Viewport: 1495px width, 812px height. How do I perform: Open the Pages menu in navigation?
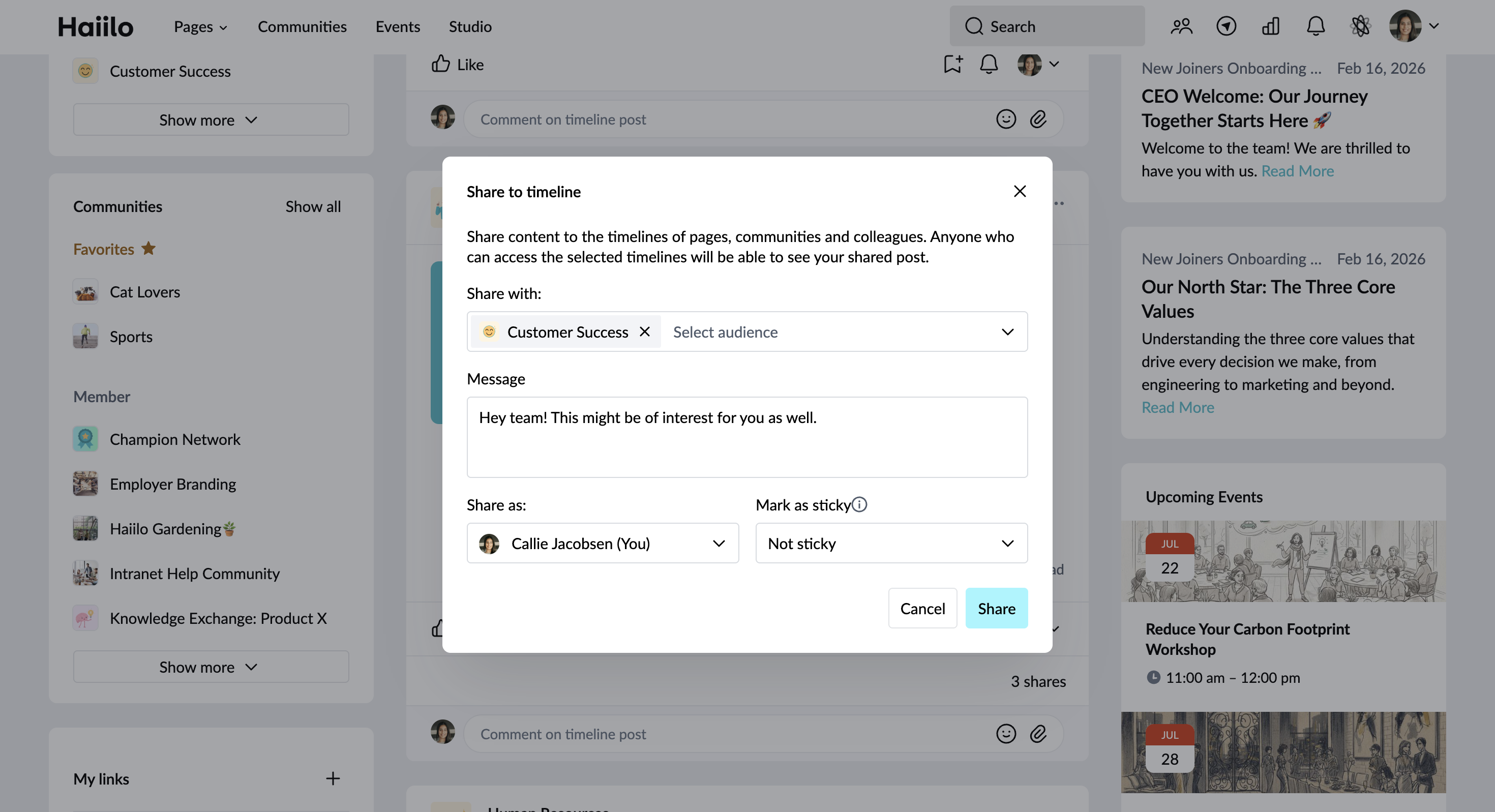(x=200, y=27)
